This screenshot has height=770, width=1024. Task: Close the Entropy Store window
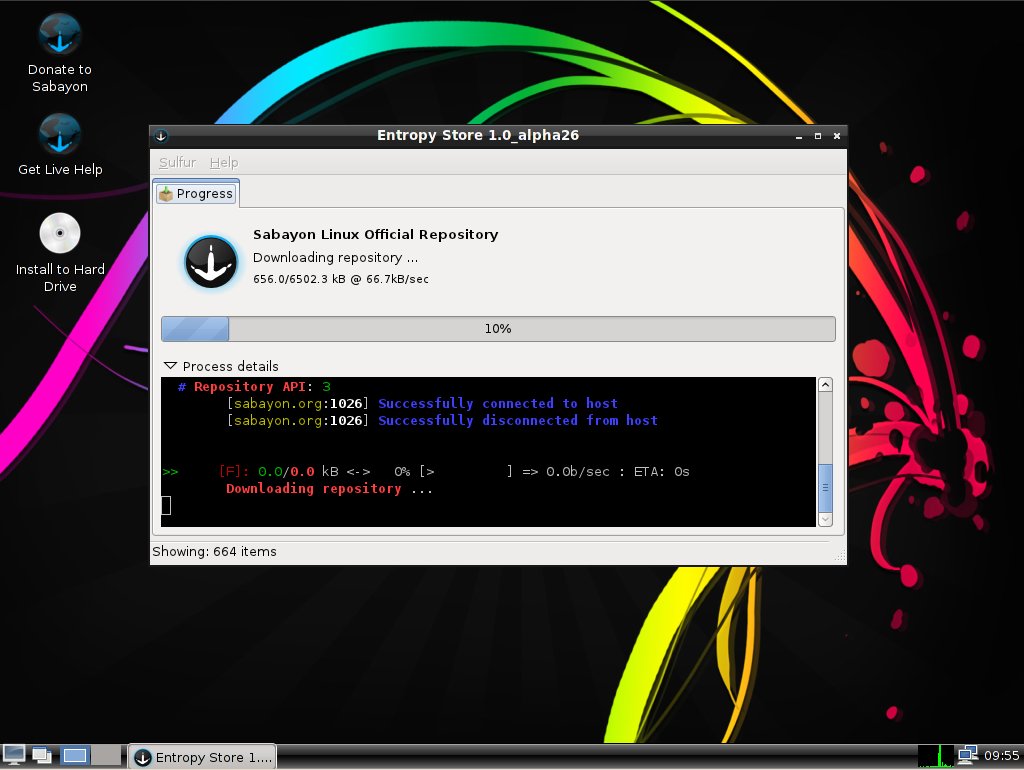click(x=837, y=136)
